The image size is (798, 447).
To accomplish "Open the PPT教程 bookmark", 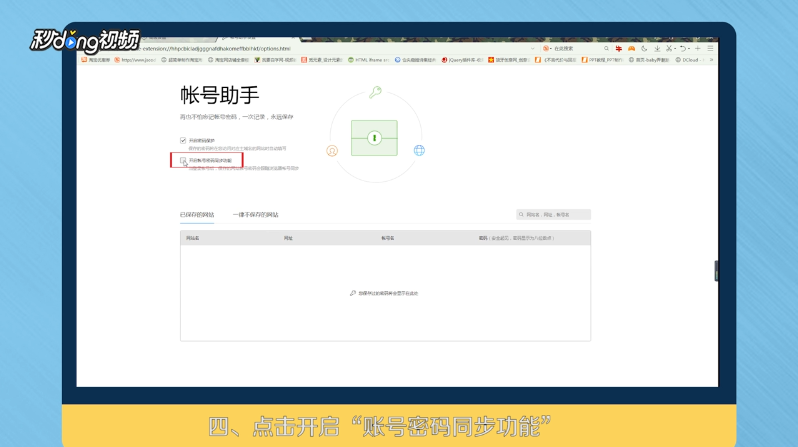I will [x=602, y=60].
